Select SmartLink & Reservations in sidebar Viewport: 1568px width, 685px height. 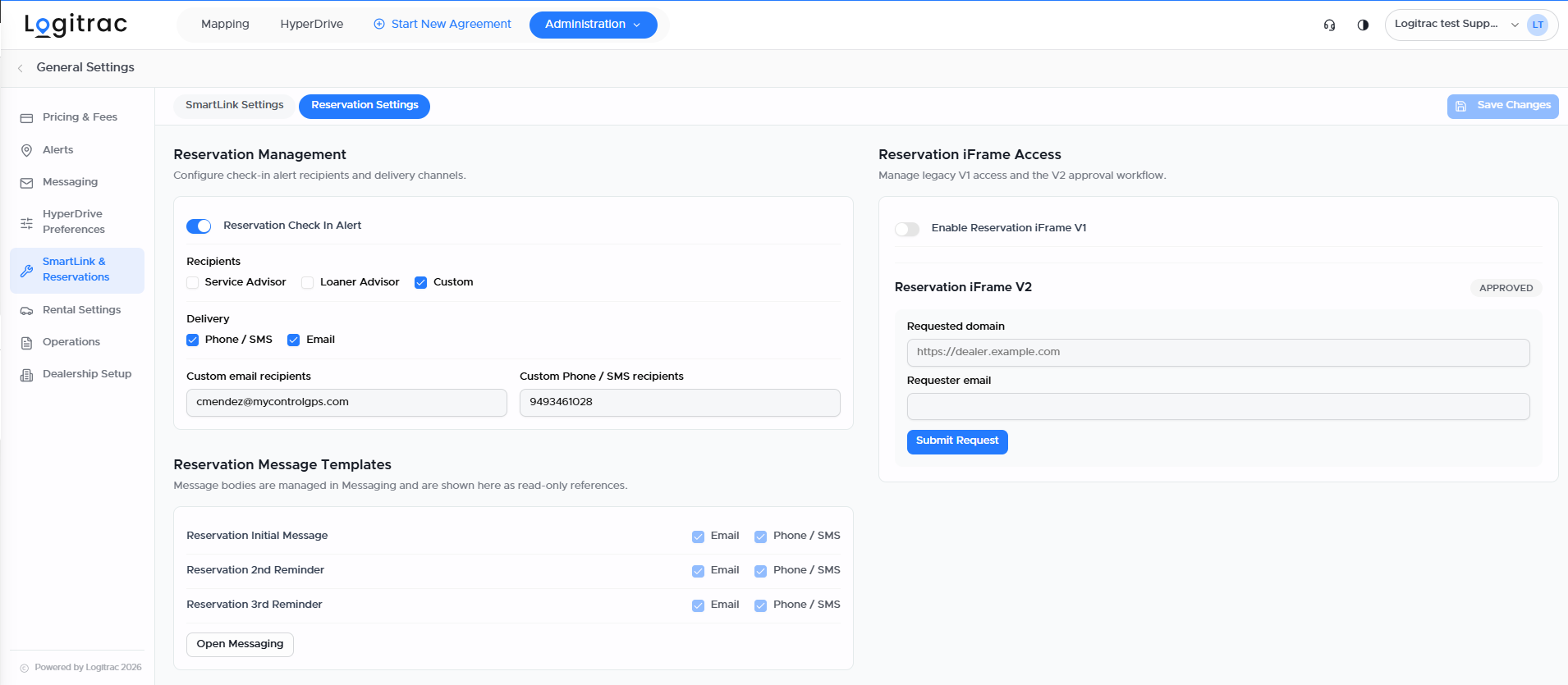coord(77,270)
